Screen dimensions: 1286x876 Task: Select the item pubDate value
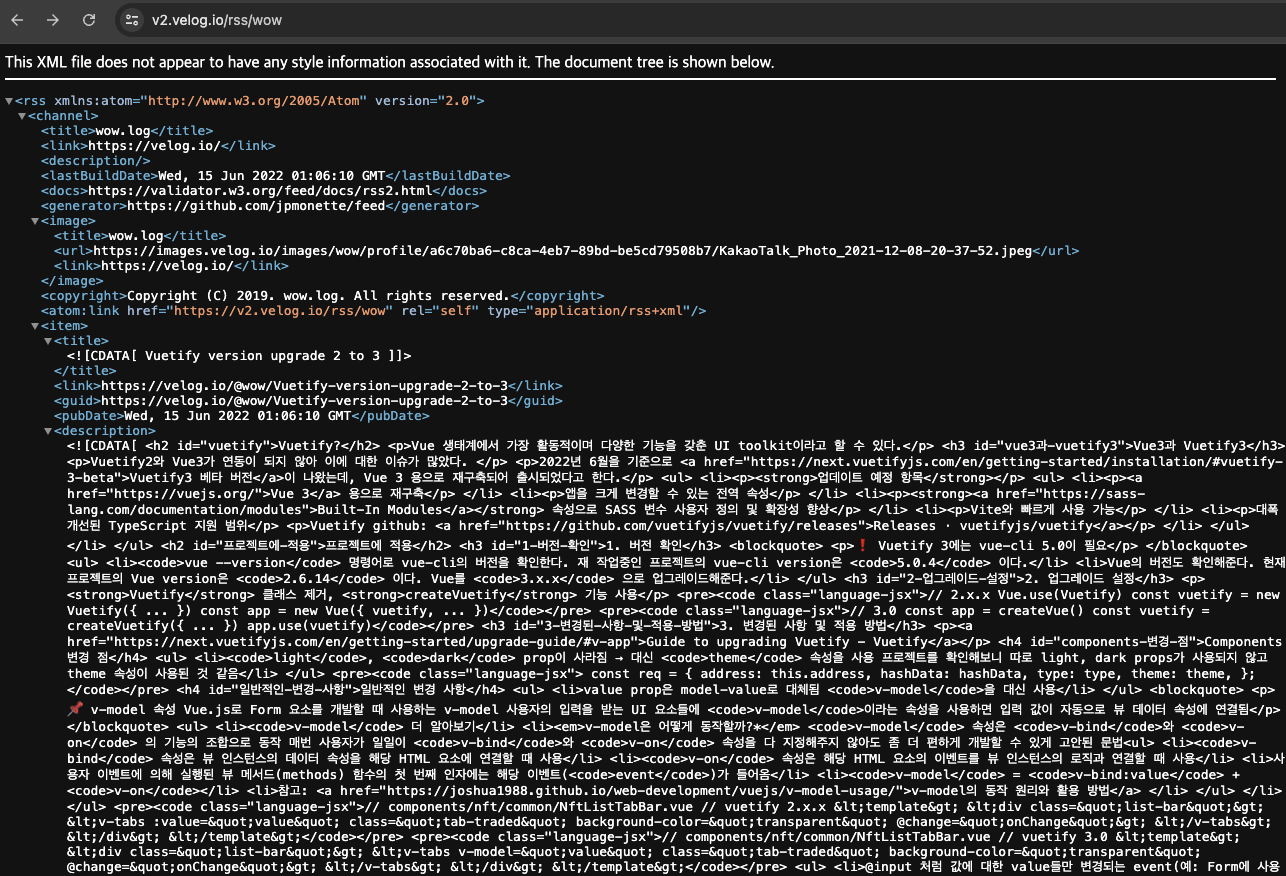(x=238, y=416)
